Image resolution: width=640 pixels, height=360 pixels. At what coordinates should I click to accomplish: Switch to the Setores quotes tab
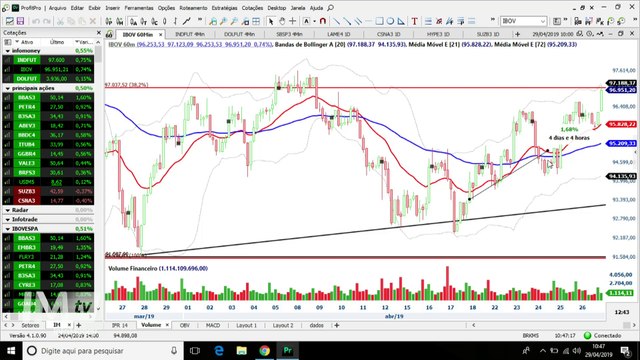click(30, 325)
